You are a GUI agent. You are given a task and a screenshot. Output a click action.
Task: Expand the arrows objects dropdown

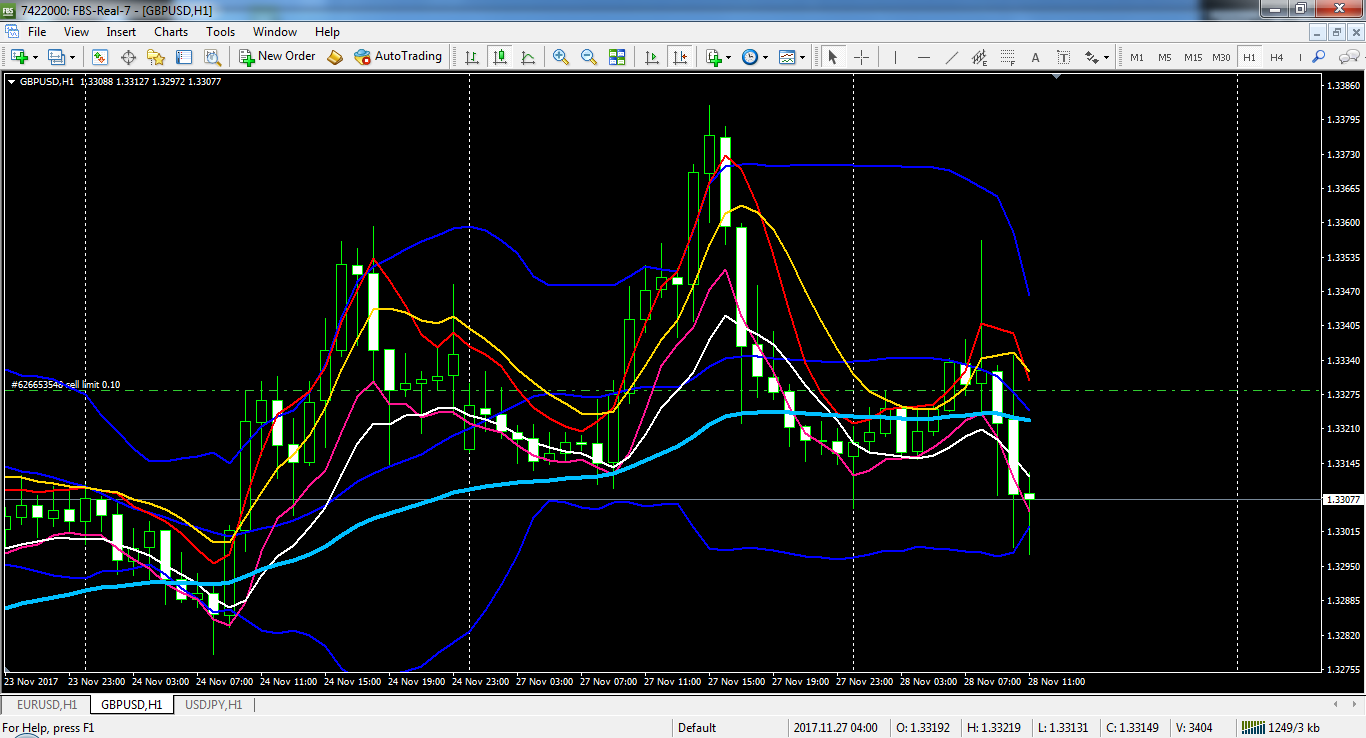tap(1107, 58)
